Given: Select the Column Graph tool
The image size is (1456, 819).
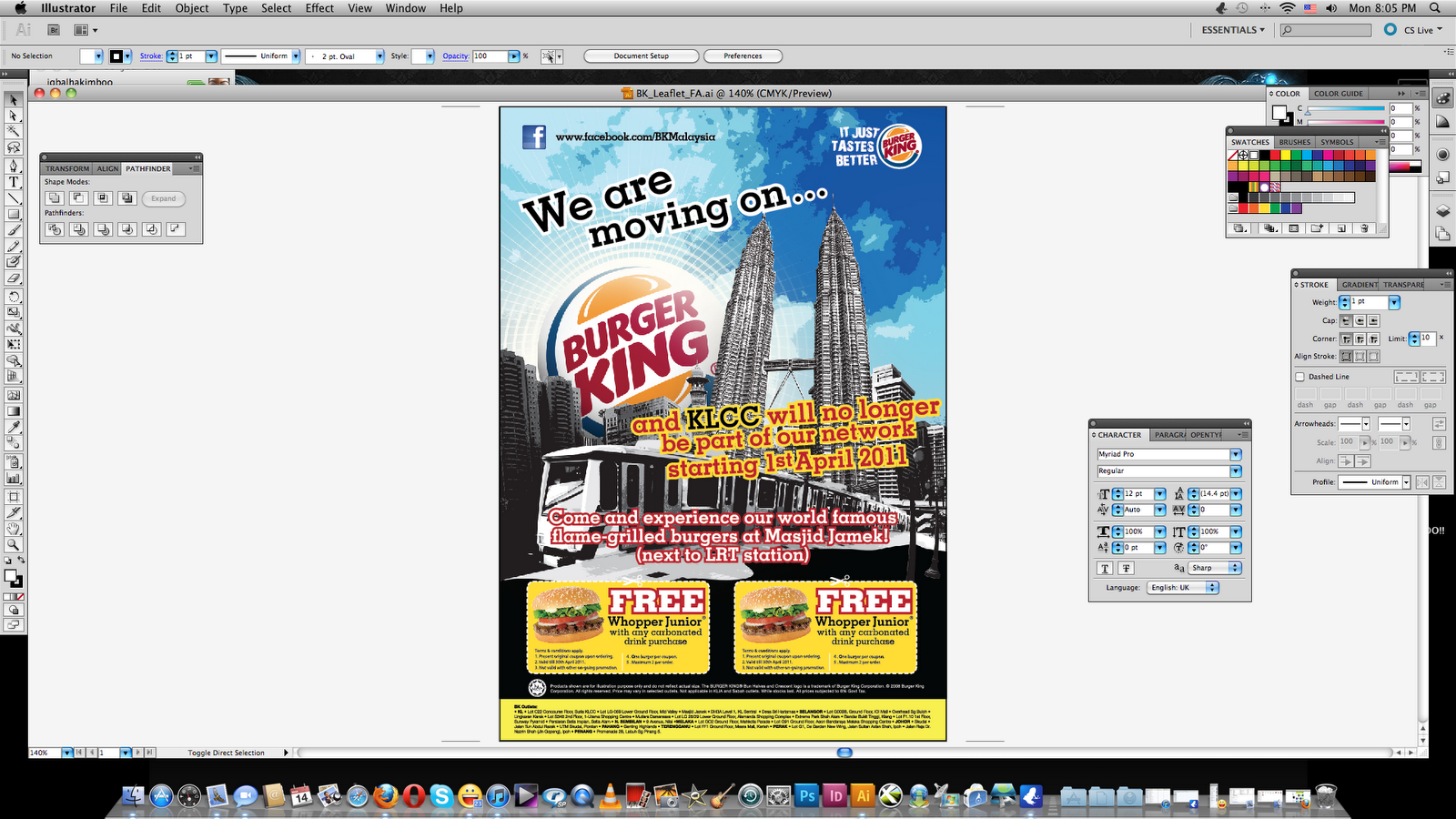Looking at the screenshot, I should [14, 477].
